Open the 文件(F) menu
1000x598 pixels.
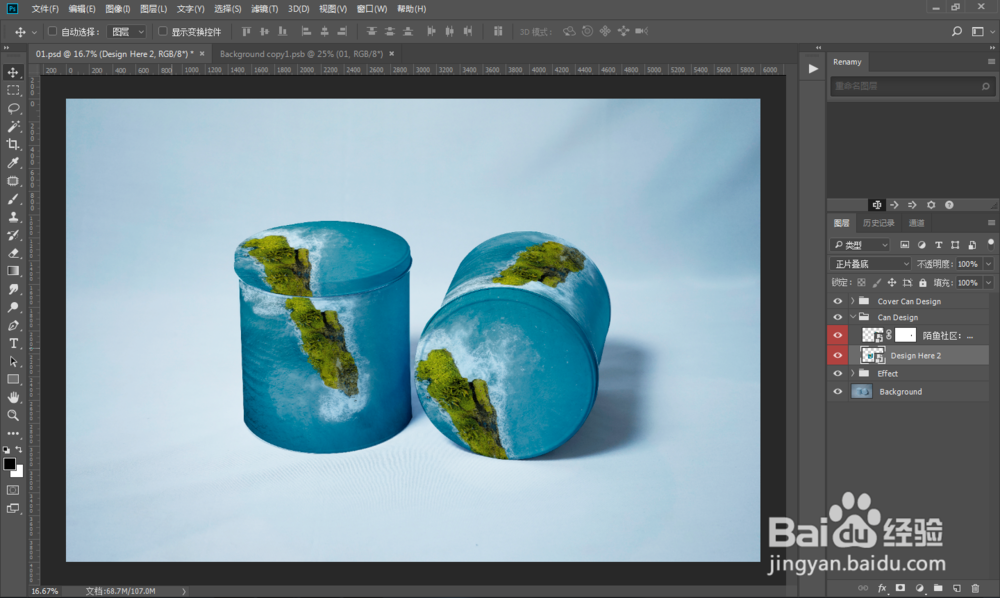pos(45,9)
